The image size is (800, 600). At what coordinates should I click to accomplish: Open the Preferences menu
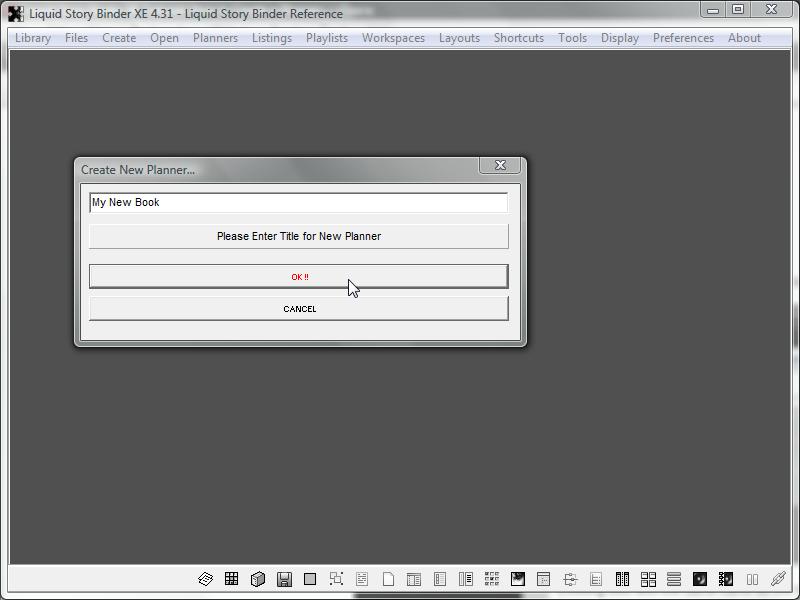[683, 38]
